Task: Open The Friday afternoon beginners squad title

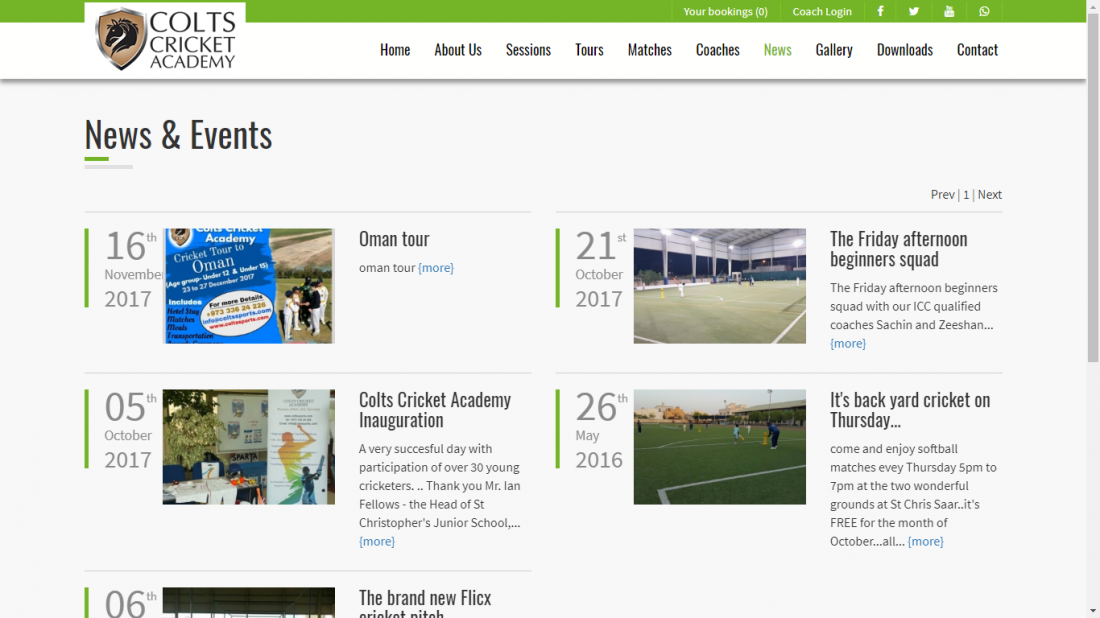Action: pyautogui.click(x=899, y=248)
